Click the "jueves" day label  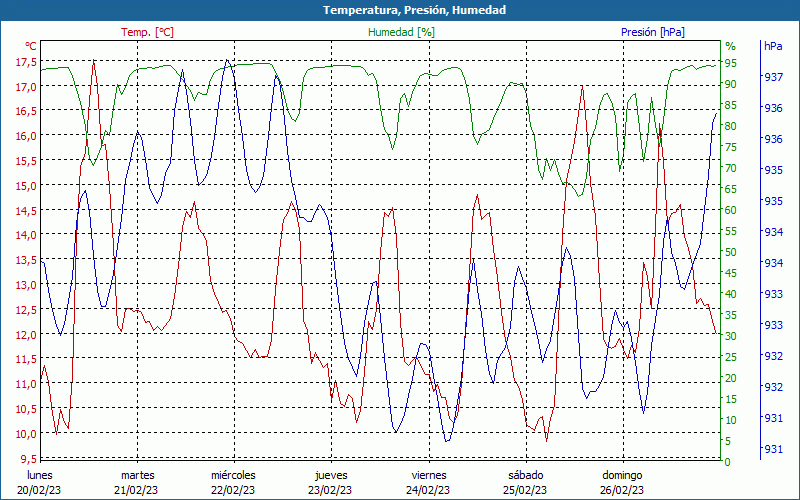click(332, 476)
